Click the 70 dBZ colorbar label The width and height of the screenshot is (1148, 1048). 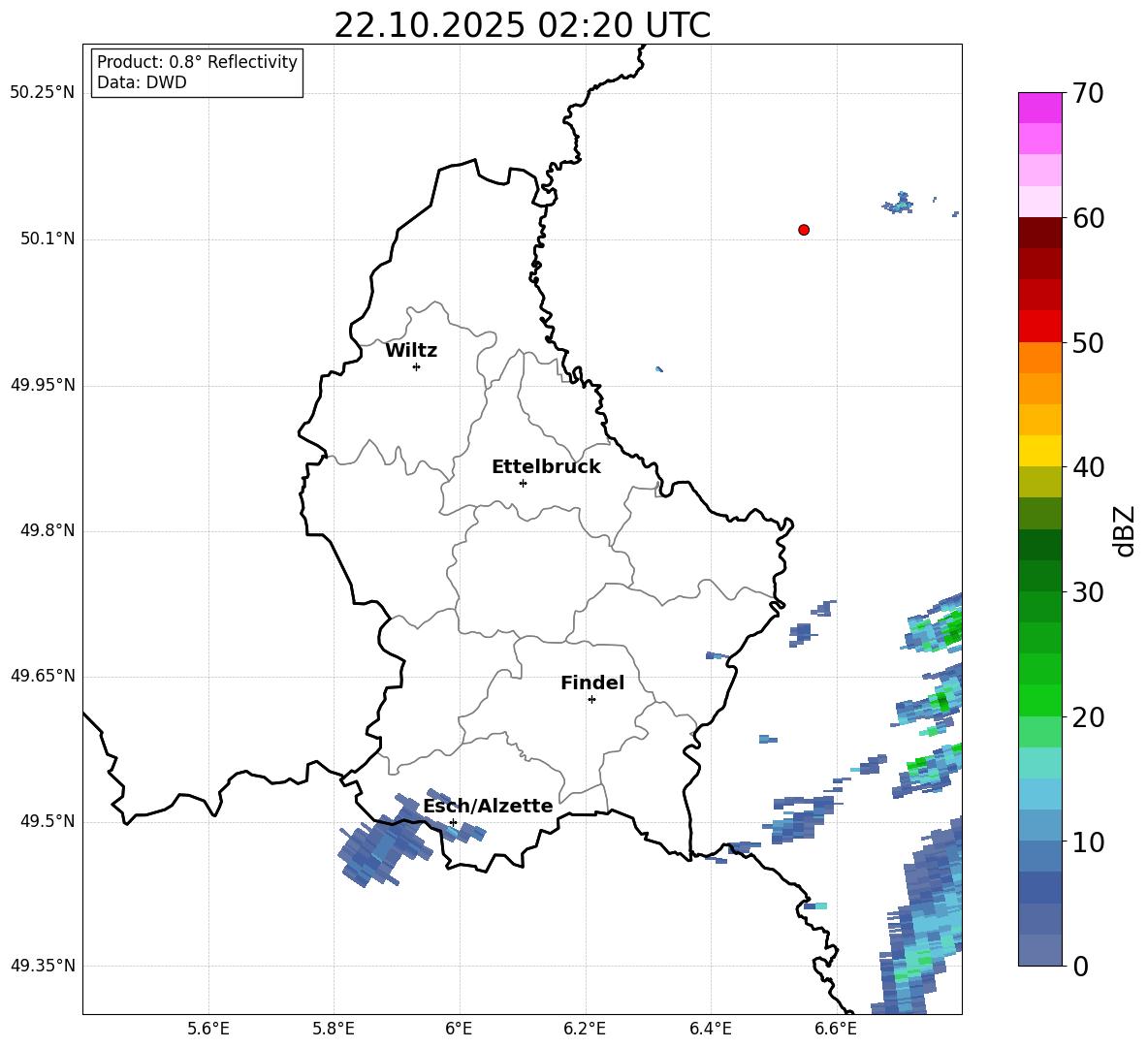point(1088,94)
